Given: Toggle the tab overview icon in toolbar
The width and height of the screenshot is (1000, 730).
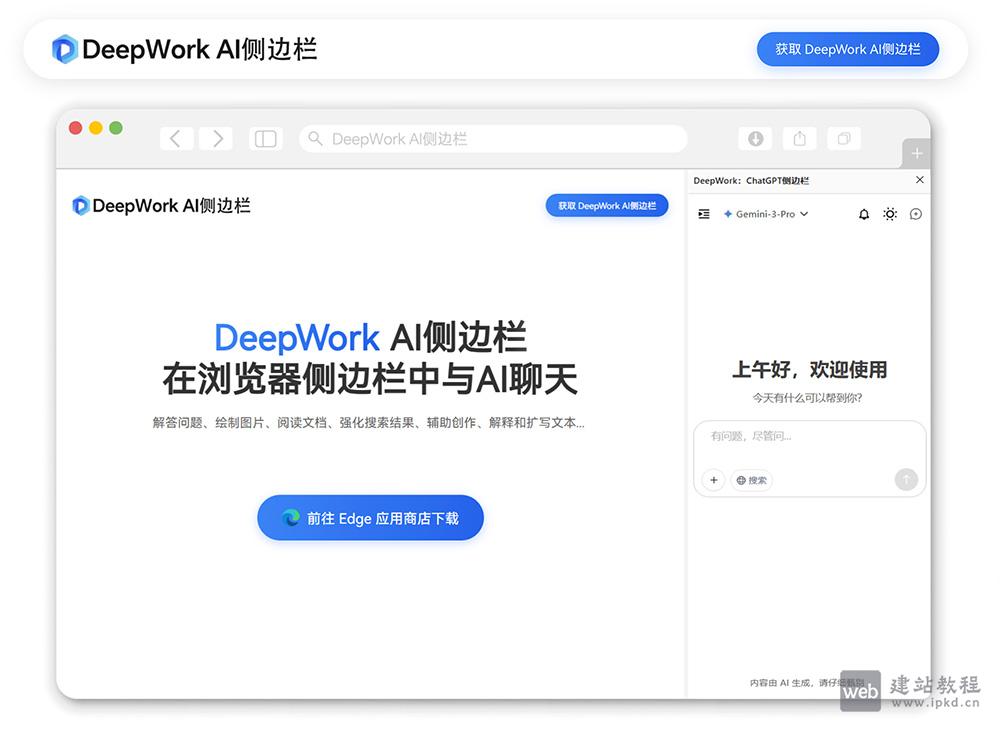Looking at the screenshot, I should tap(843, 138).
